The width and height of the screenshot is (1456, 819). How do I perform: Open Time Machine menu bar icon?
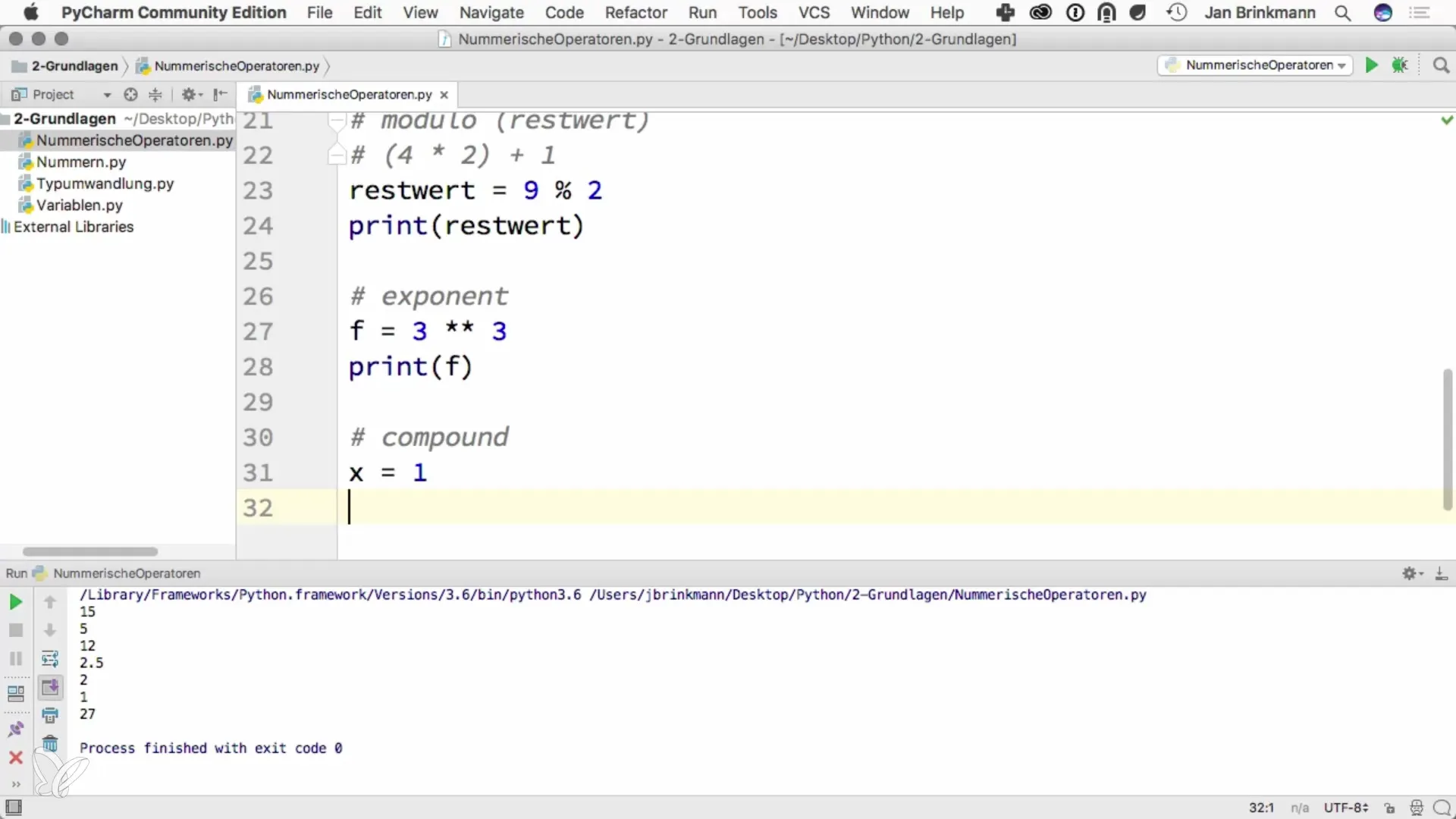[1176, 13]
